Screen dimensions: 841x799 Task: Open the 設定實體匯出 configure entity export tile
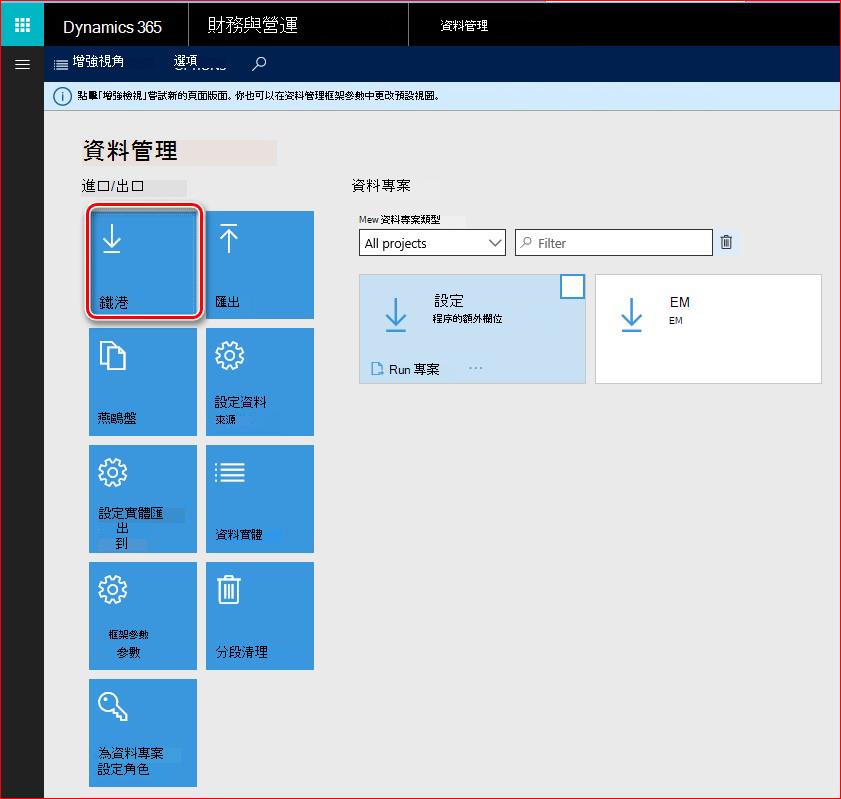click(x=143, y=499)
